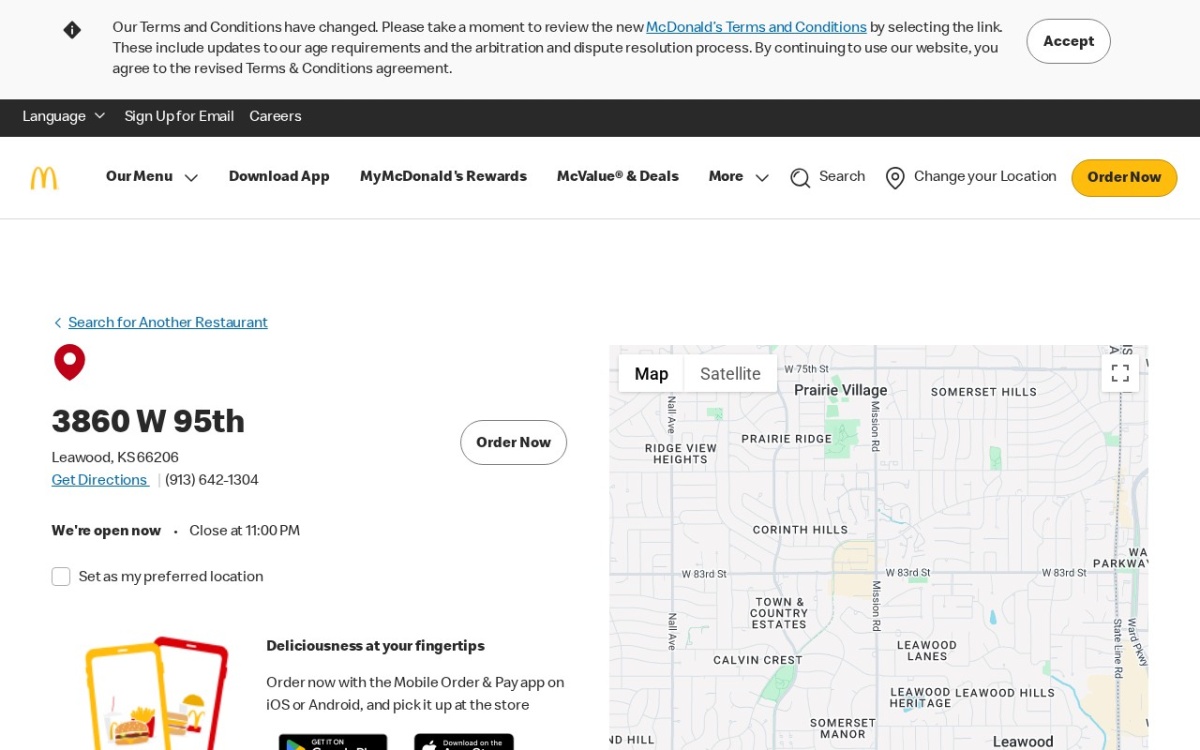Expand the Language dropdown
The width and height of the screenshot is (1200, 750).
[x=64, y=117]
